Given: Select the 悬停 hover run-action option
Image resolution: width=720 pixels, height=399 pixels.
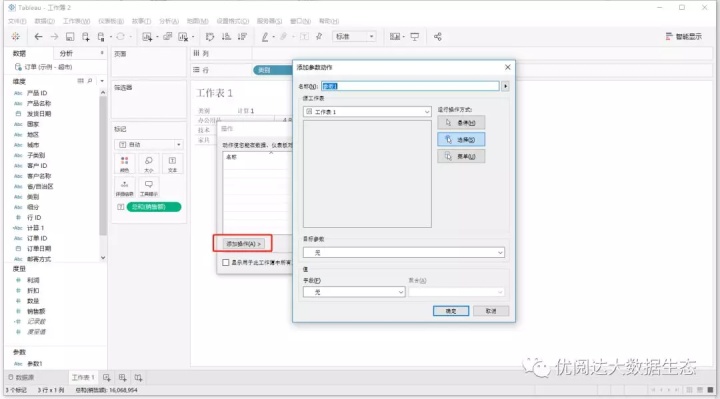Looking at the screenshot, I should (461, 123).
